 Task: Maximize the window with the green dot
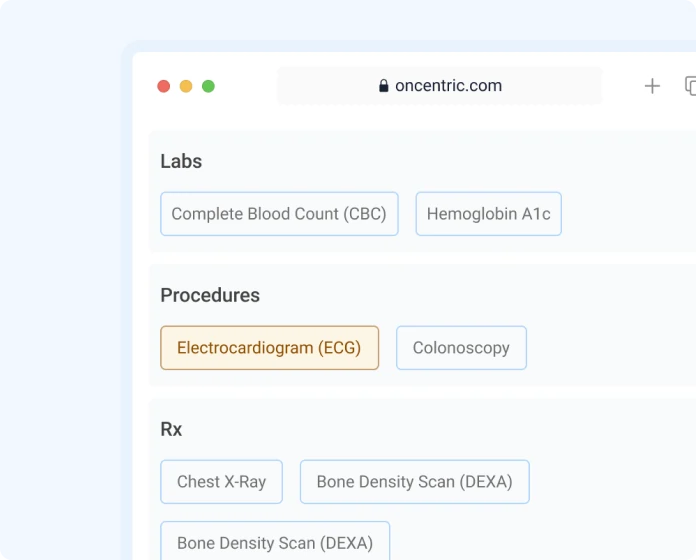(208, 86)
